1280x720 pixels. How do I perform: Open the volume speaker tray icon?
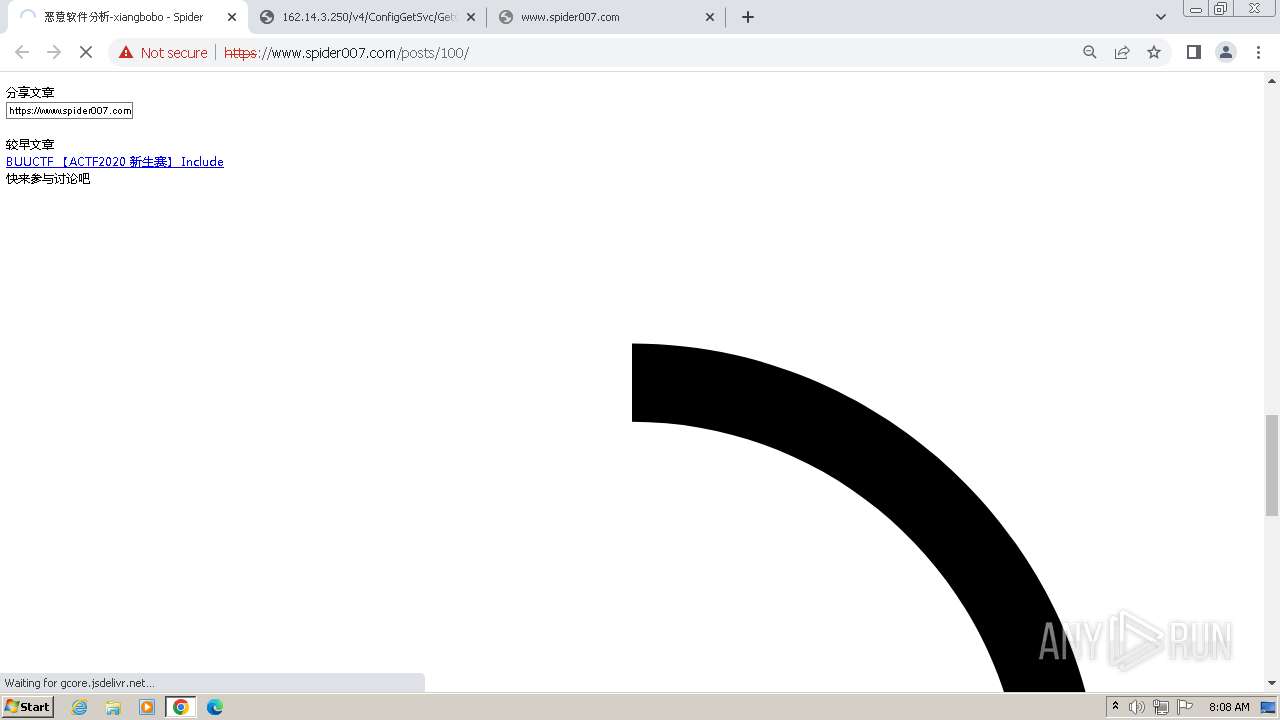tap(1137, 707)
